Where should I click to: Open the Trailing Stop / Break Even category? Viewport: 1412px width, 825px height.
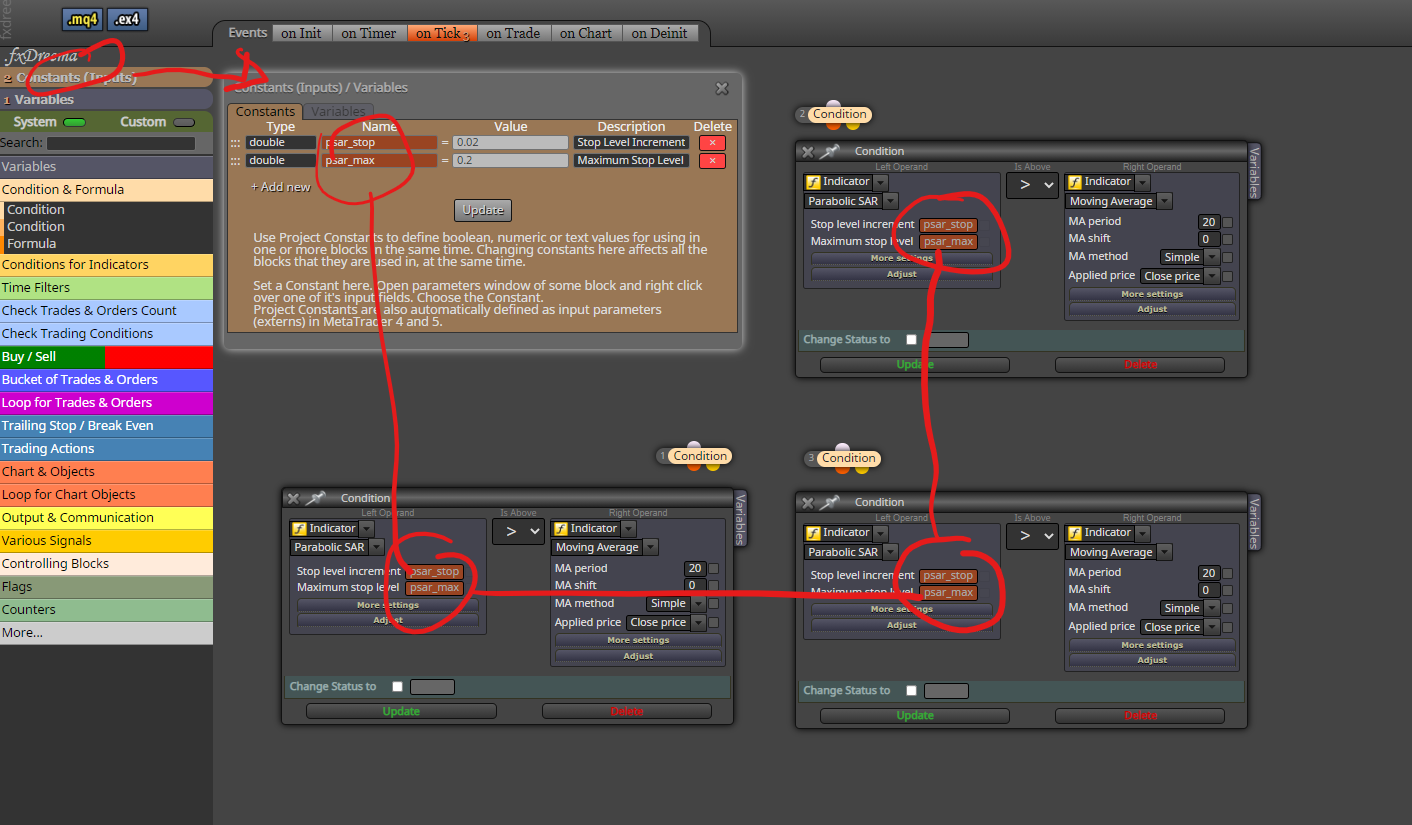[x=106, y=426]
